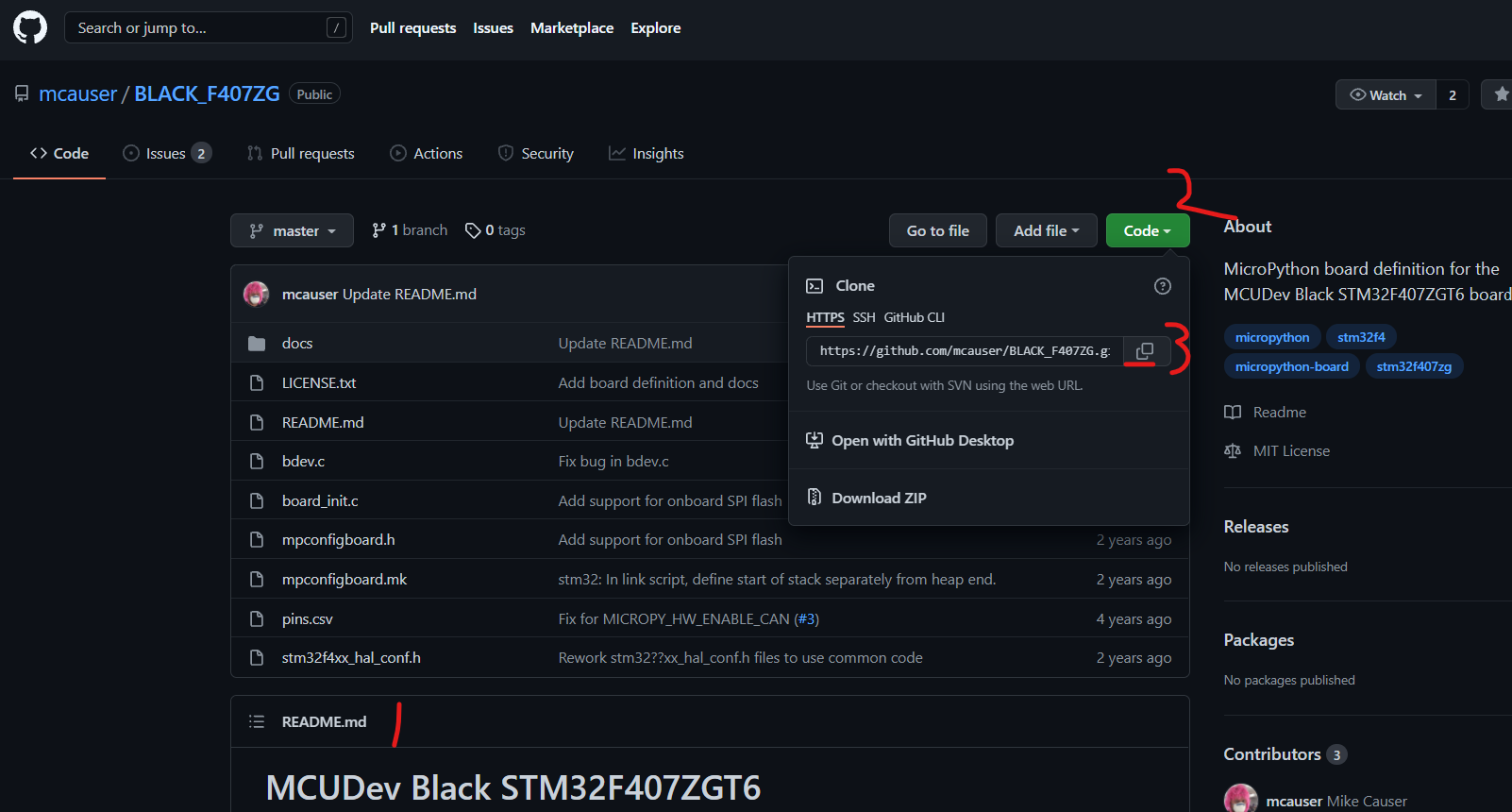This screenshot has width=1512, height=812.
Task: Click the repository icon before mcauser
Action: click(x=22, y=94)
